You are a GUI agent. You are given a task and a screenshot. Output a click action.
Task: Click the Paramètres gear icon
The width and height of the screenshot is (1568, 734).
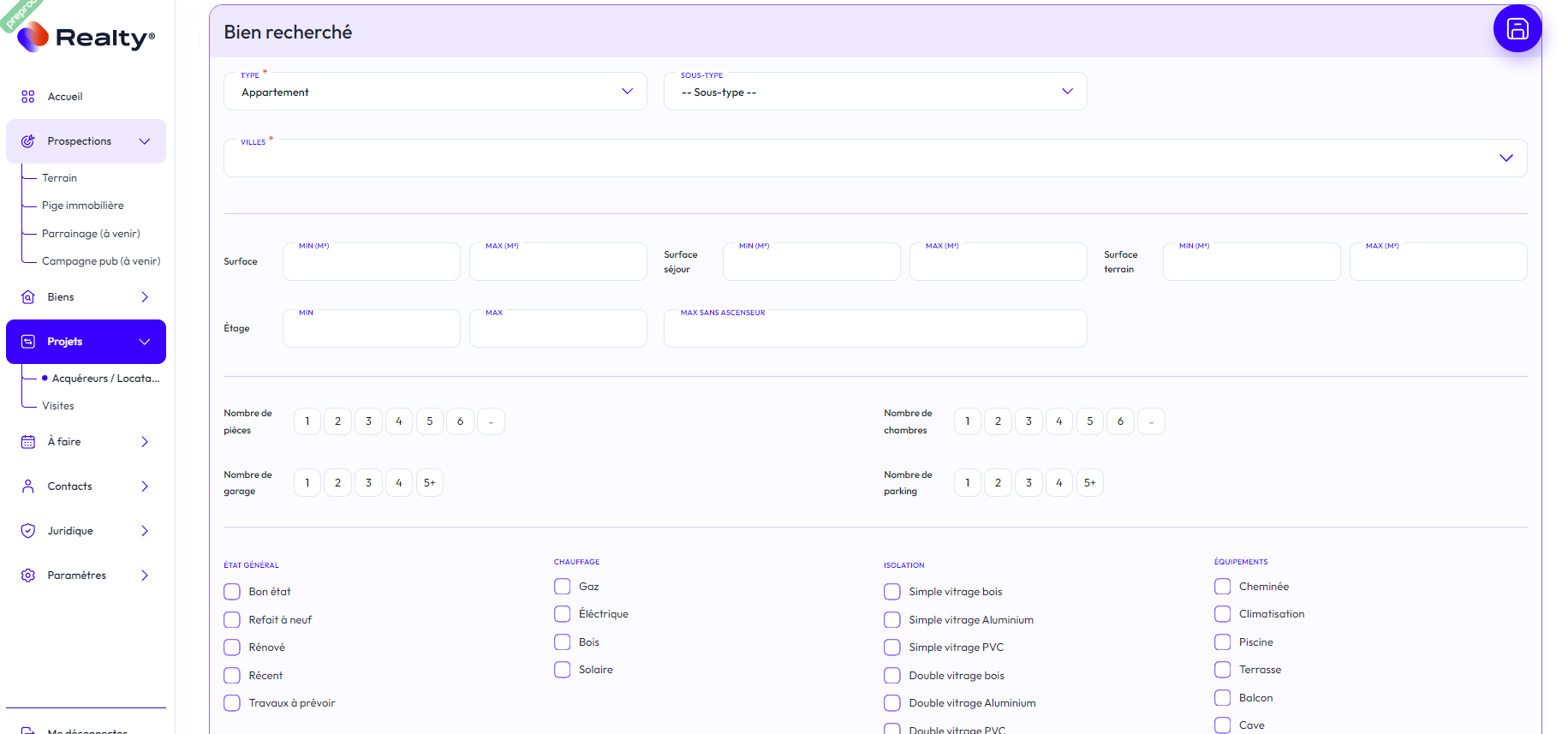pyautogui.click(x=28, y=576)
